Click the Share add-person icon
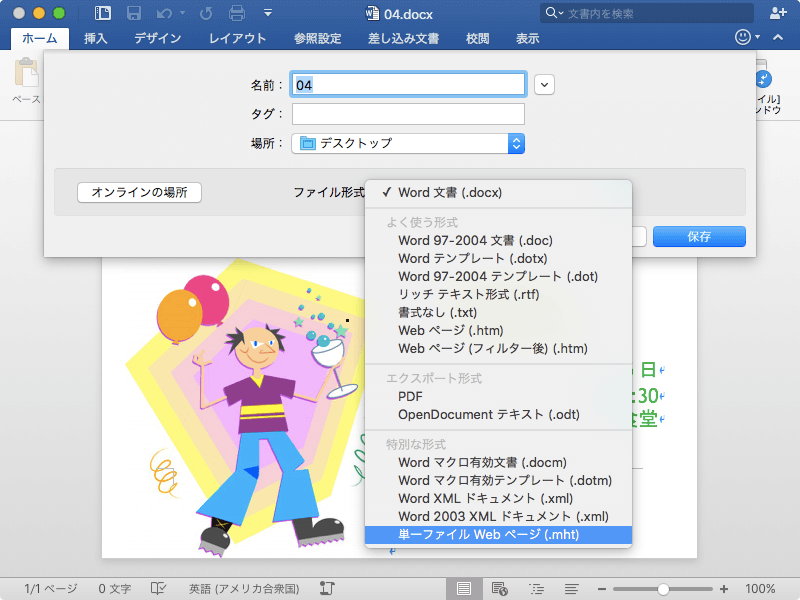This screenshot has height=600, width=800. [778, 13]
